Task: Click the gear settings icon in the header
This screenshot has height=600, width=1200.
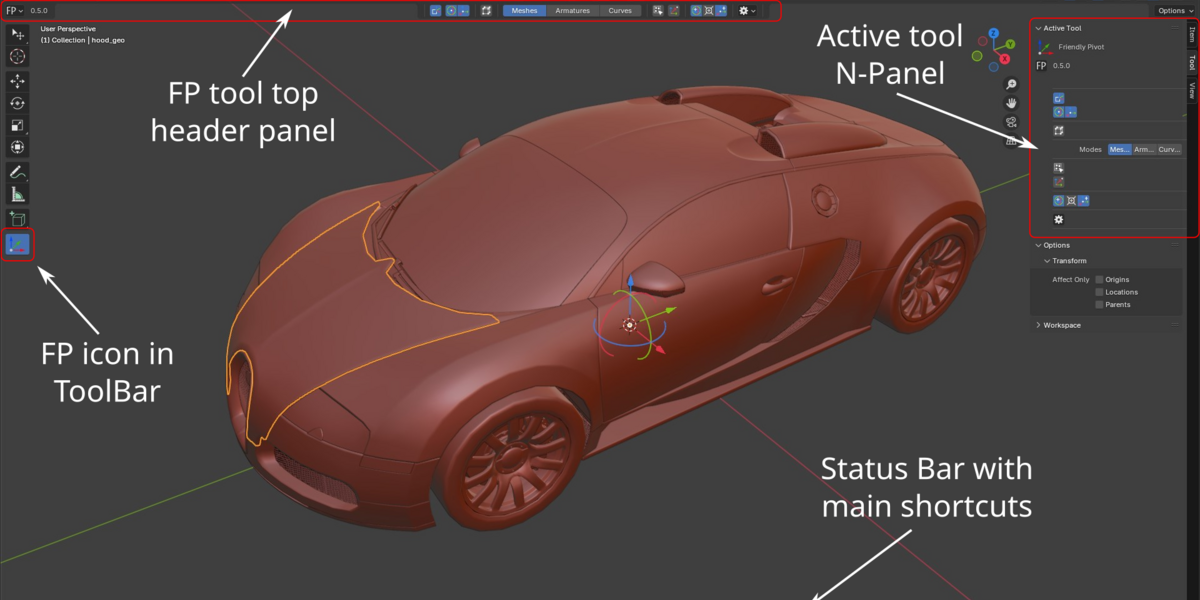Action: coord(744,10)
